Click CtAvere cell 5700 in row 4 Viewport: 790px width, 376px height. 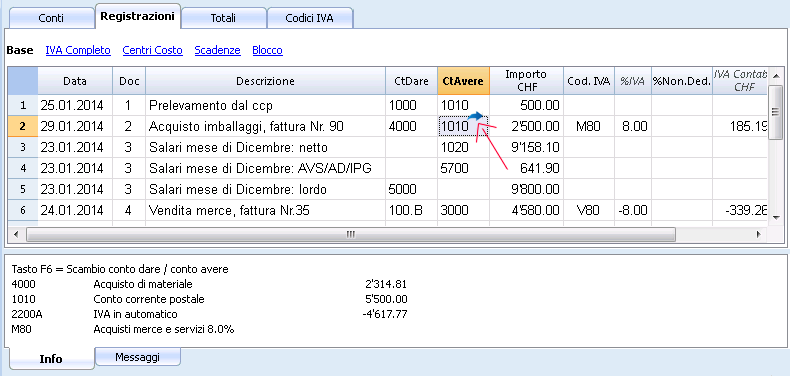(x=463, y=168)
